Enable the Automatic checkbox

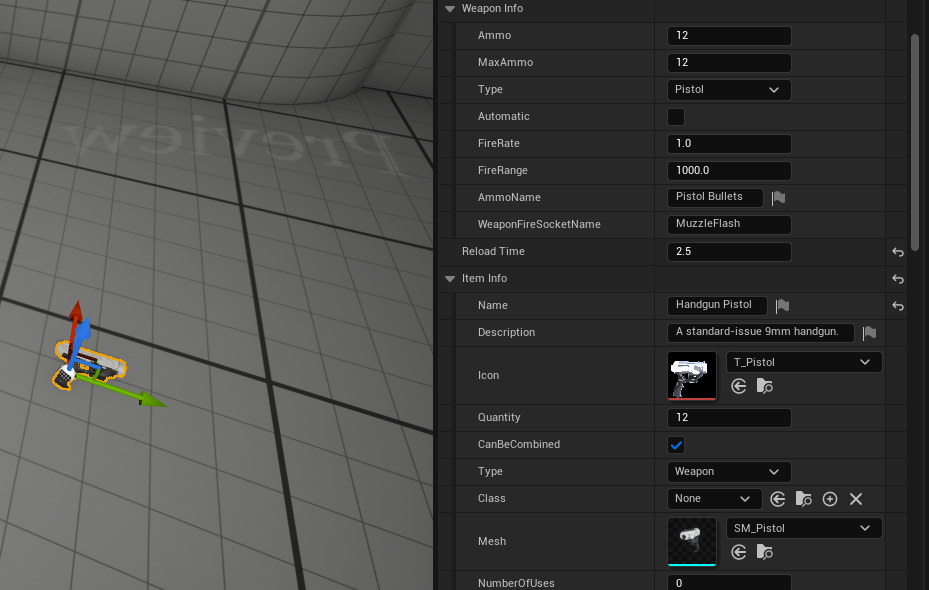(x=676, y=117)
